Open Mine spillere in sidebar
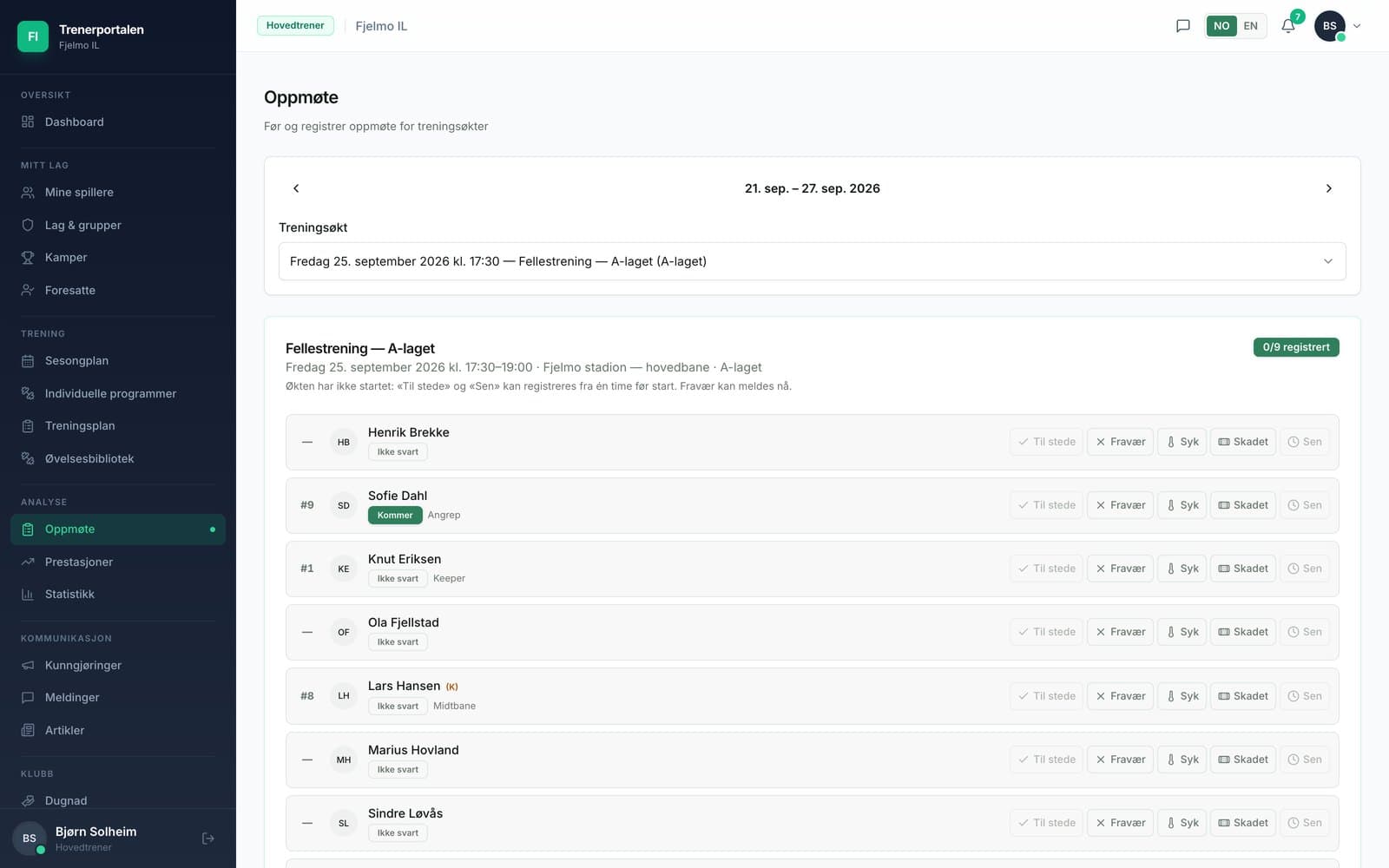 (x=118, y=193)
